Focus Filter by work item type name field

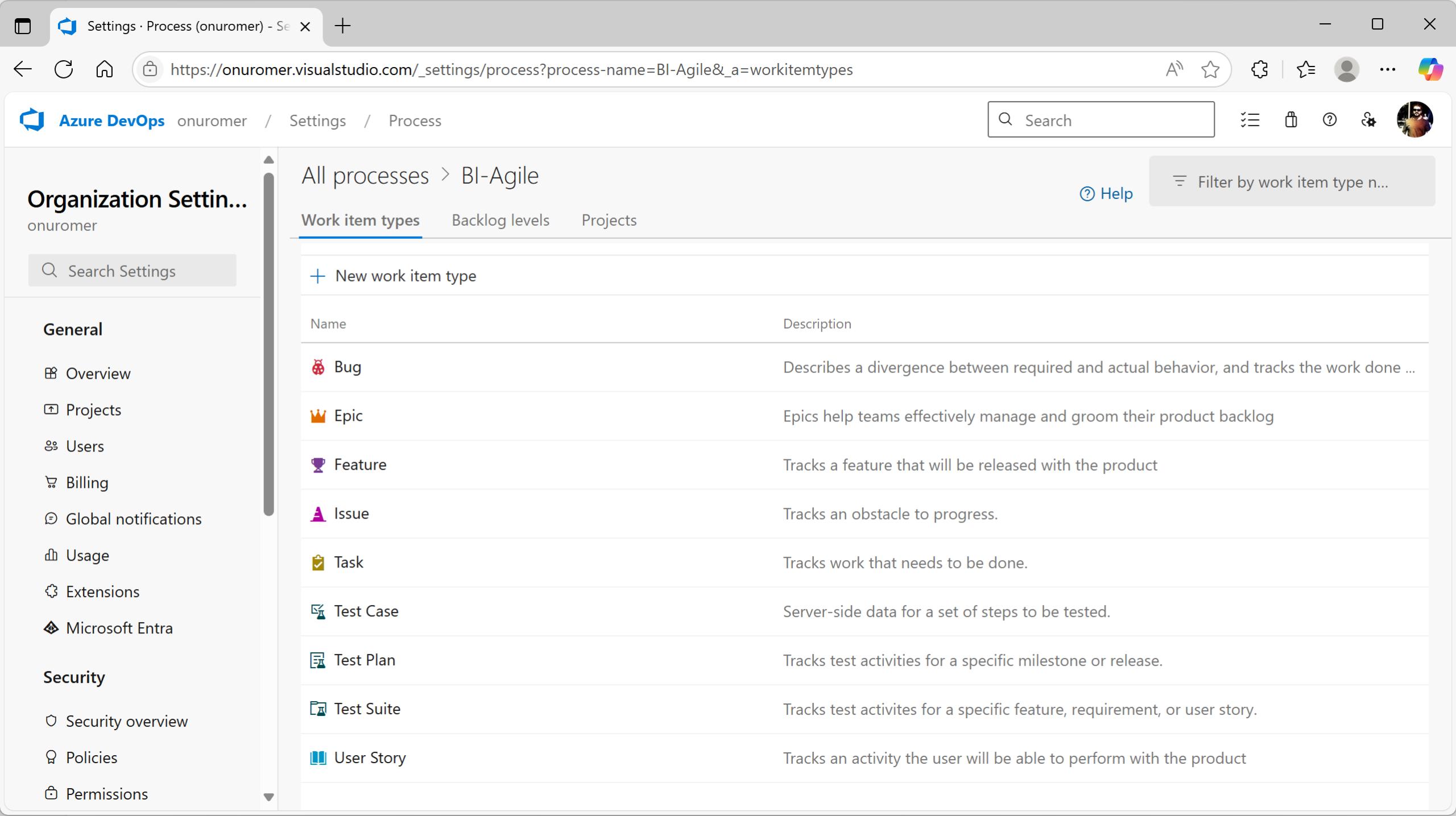coord(1292,181)
